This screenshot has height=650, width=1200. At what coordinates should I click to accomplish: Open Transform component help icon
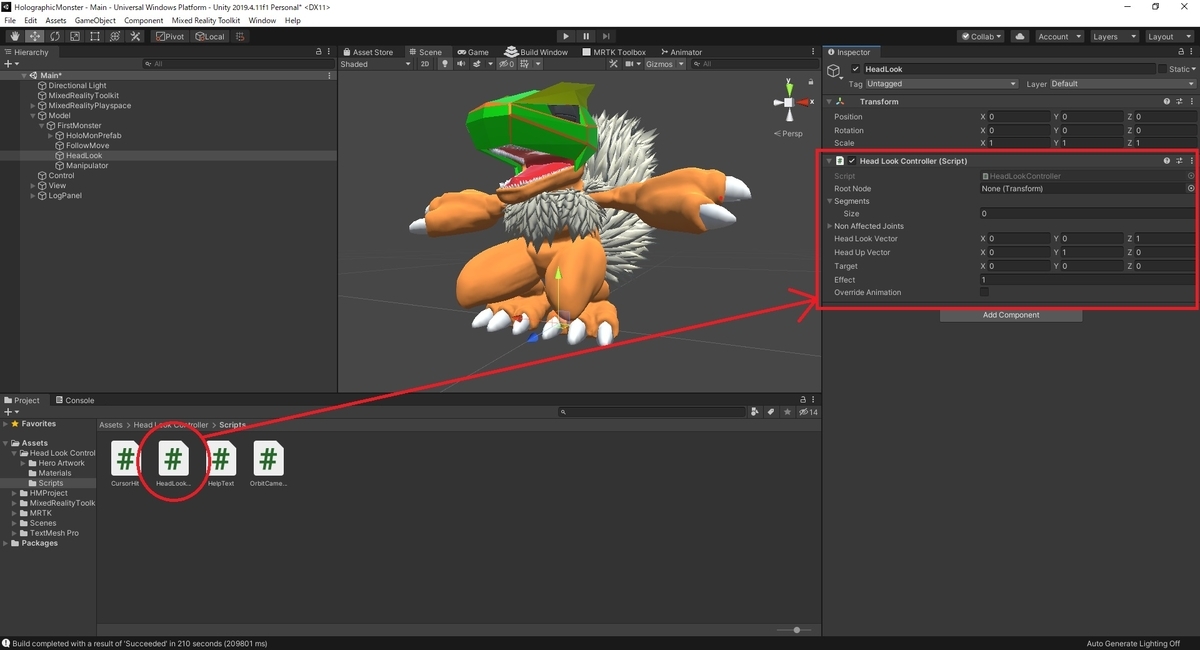[x=1167, y=101]
